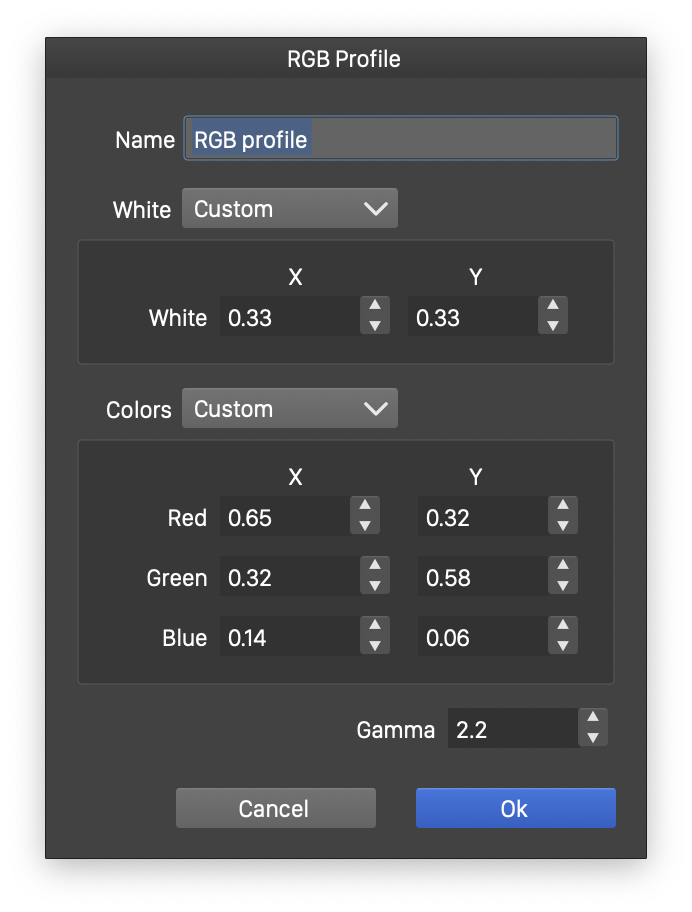Viewport: 692px width, 912px height.
Task: Decrement the Green Y coordinate stepper
Action: coord(563,586)
